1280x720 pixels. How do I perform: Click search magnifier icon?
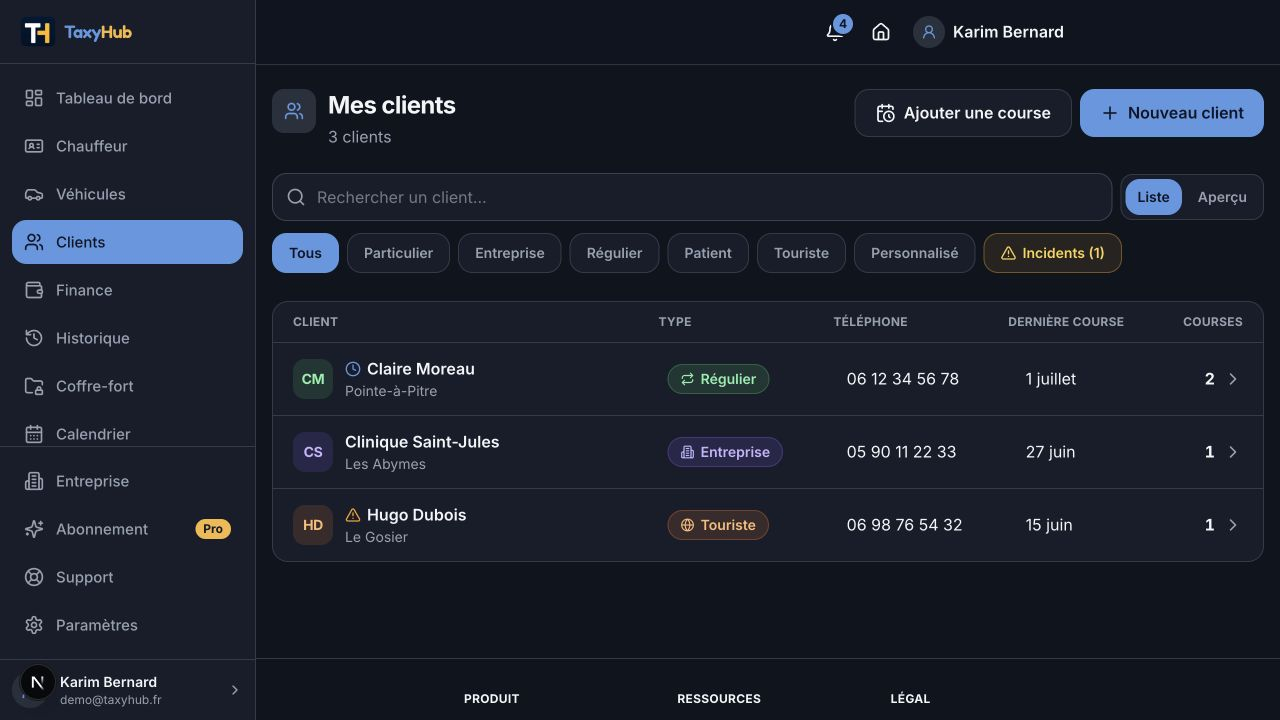point(296,197)
